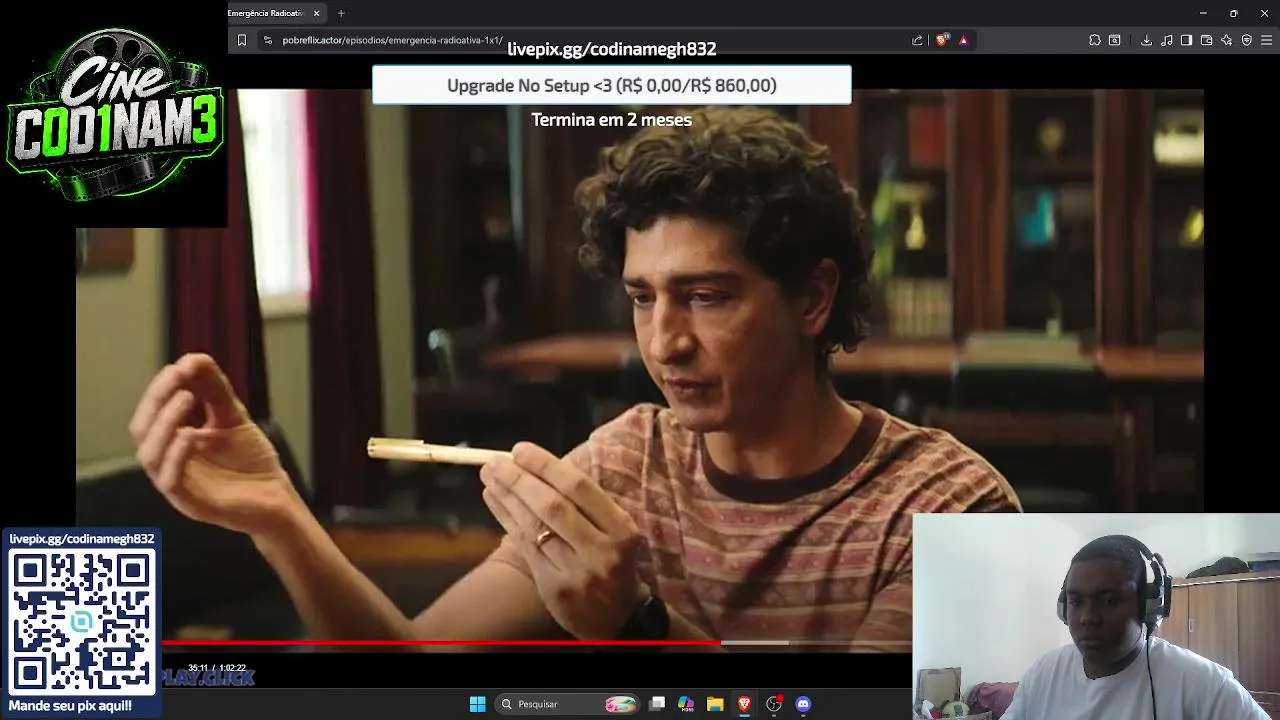Open the Windows Start button

(x=477, y=704)
